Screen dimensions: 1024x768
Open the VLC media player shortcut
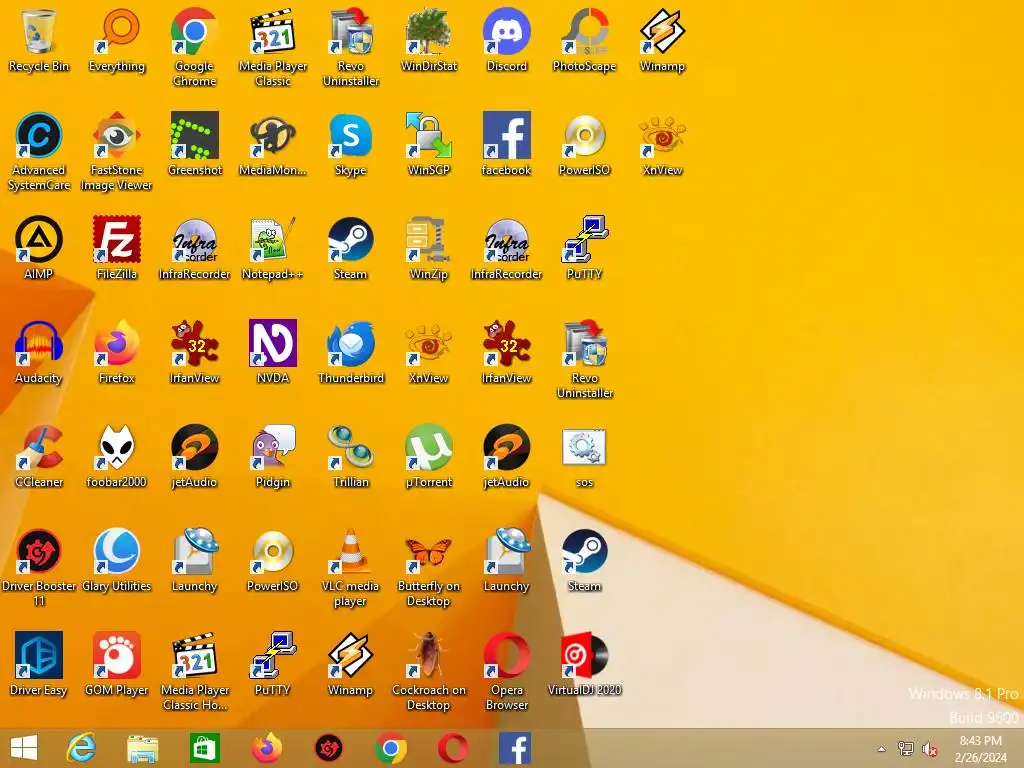[x=351, y=568]
